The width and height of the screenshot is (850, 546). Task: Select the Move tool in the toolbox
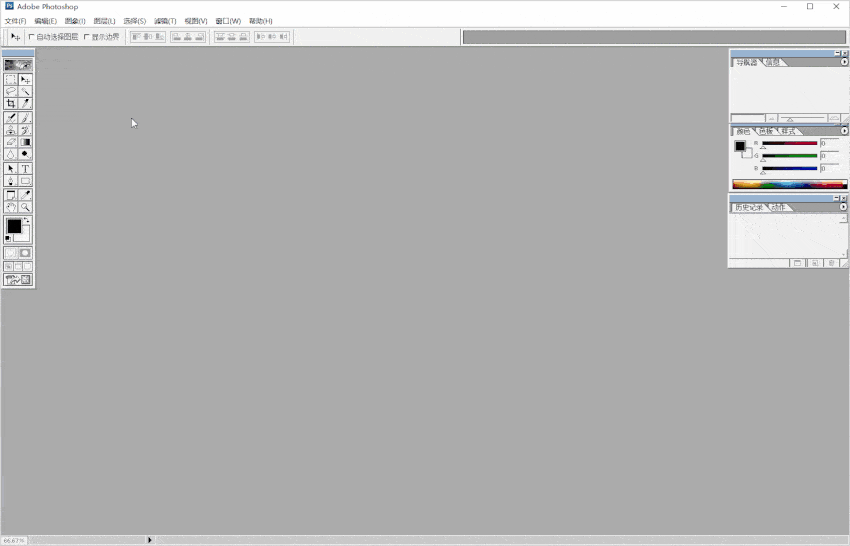point(25,80)
